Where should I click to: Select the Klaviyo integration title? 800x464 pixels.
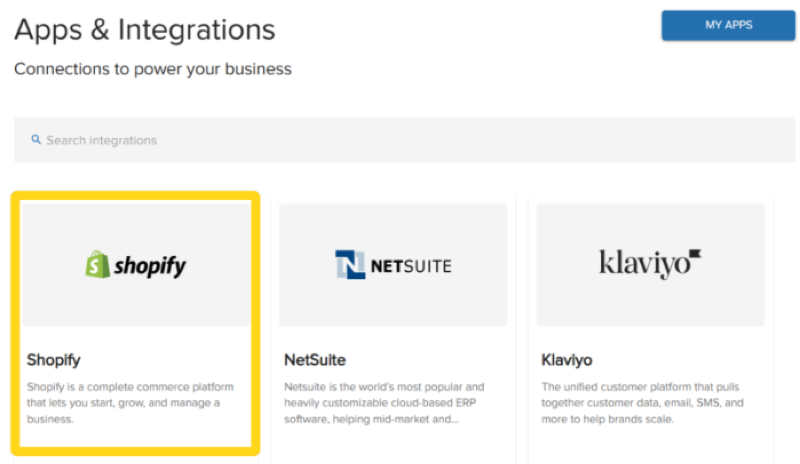pos(567,360)
